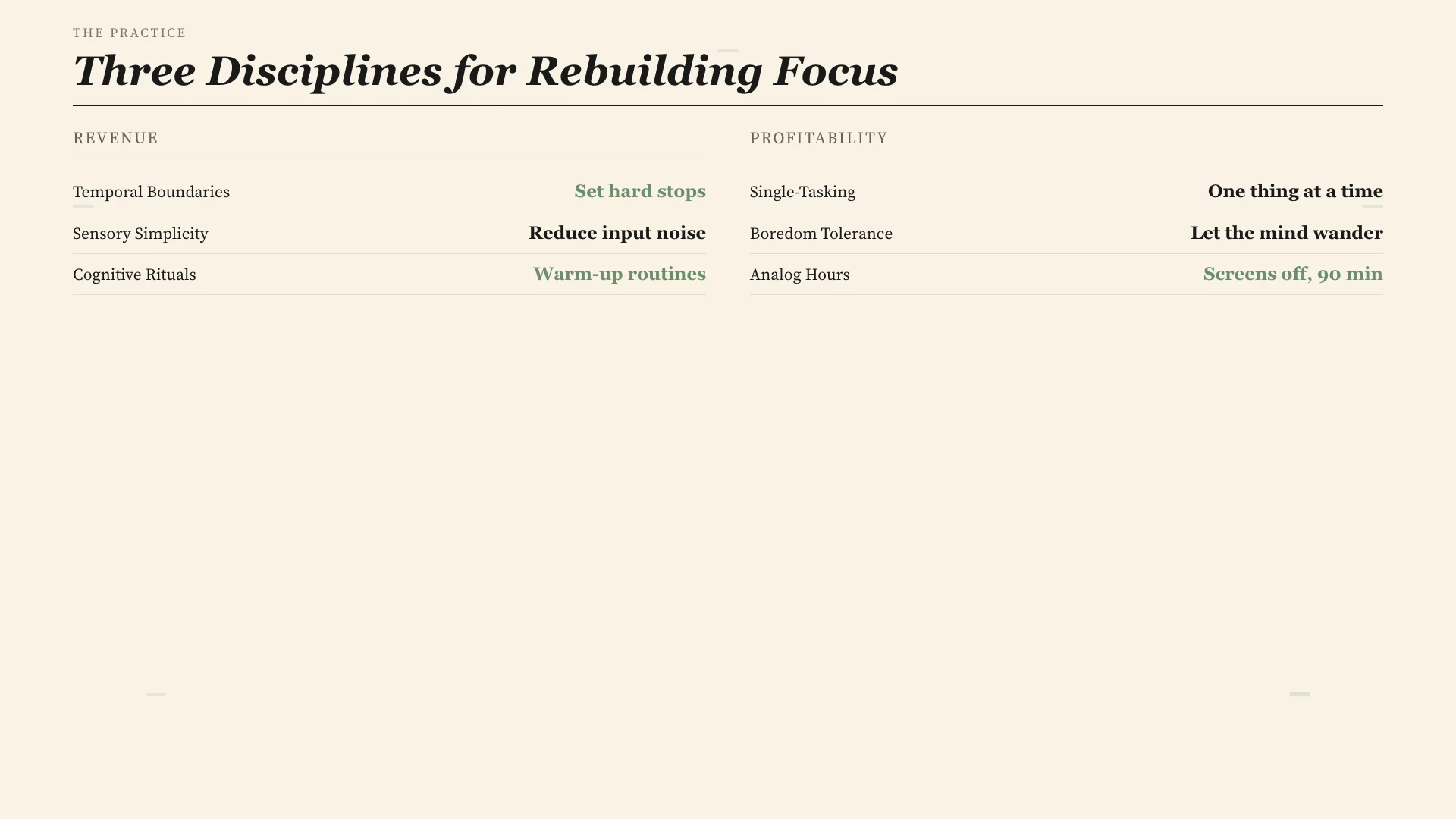Click the 'Warm-up routines' value

[620, 274]
